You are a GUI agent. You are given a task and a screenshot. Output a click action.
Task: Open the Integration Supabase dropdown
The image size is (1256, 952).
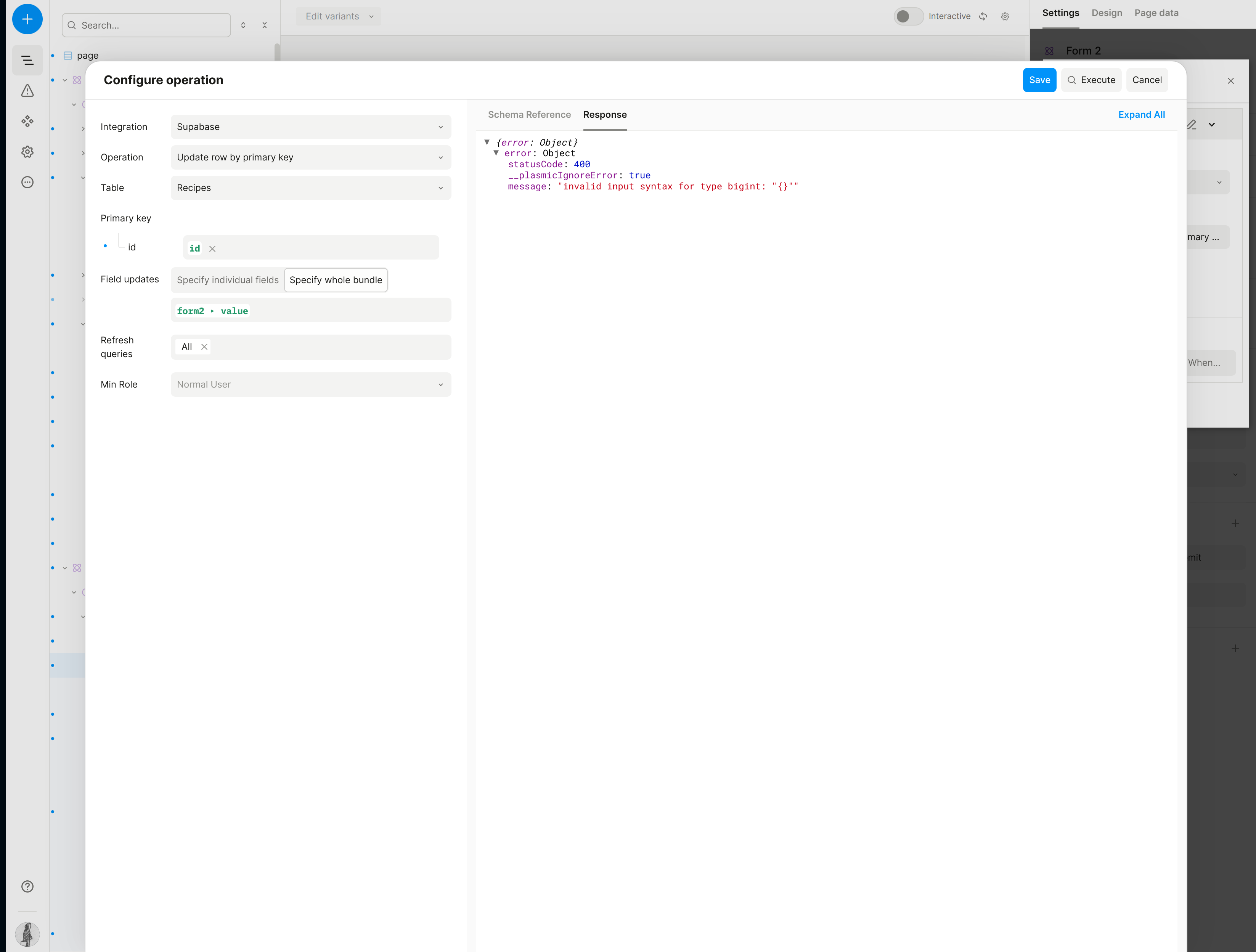tap(311, 127)
